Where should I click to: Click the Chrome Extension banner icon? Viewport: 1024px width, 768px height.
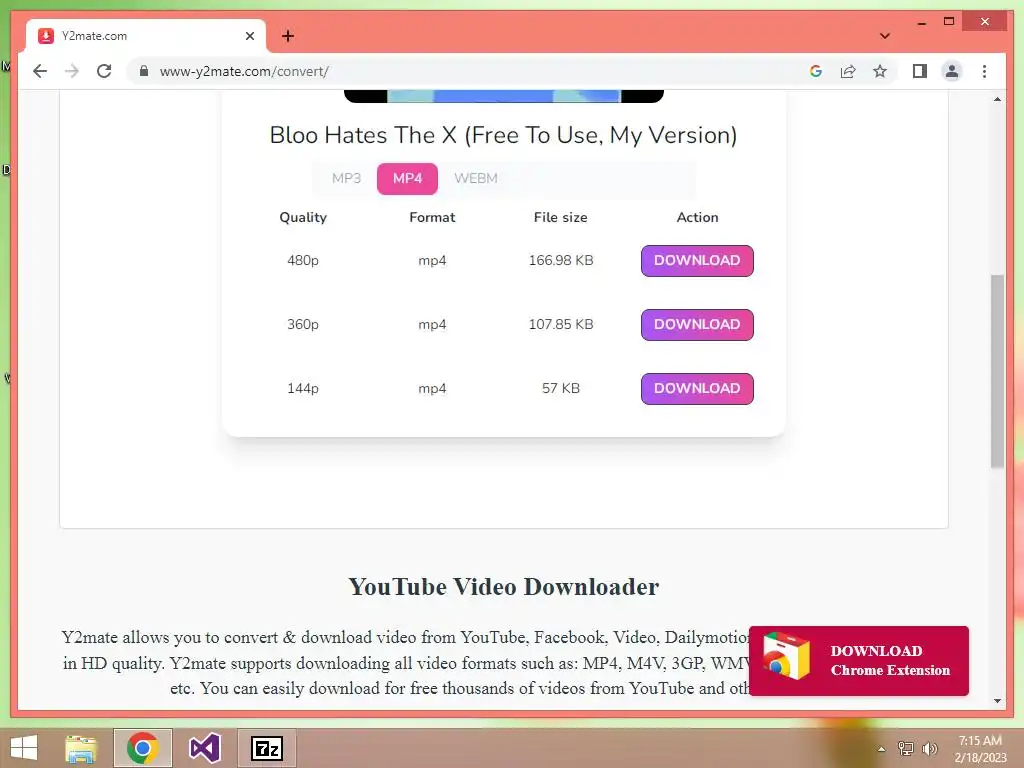[x=786, y=656]
